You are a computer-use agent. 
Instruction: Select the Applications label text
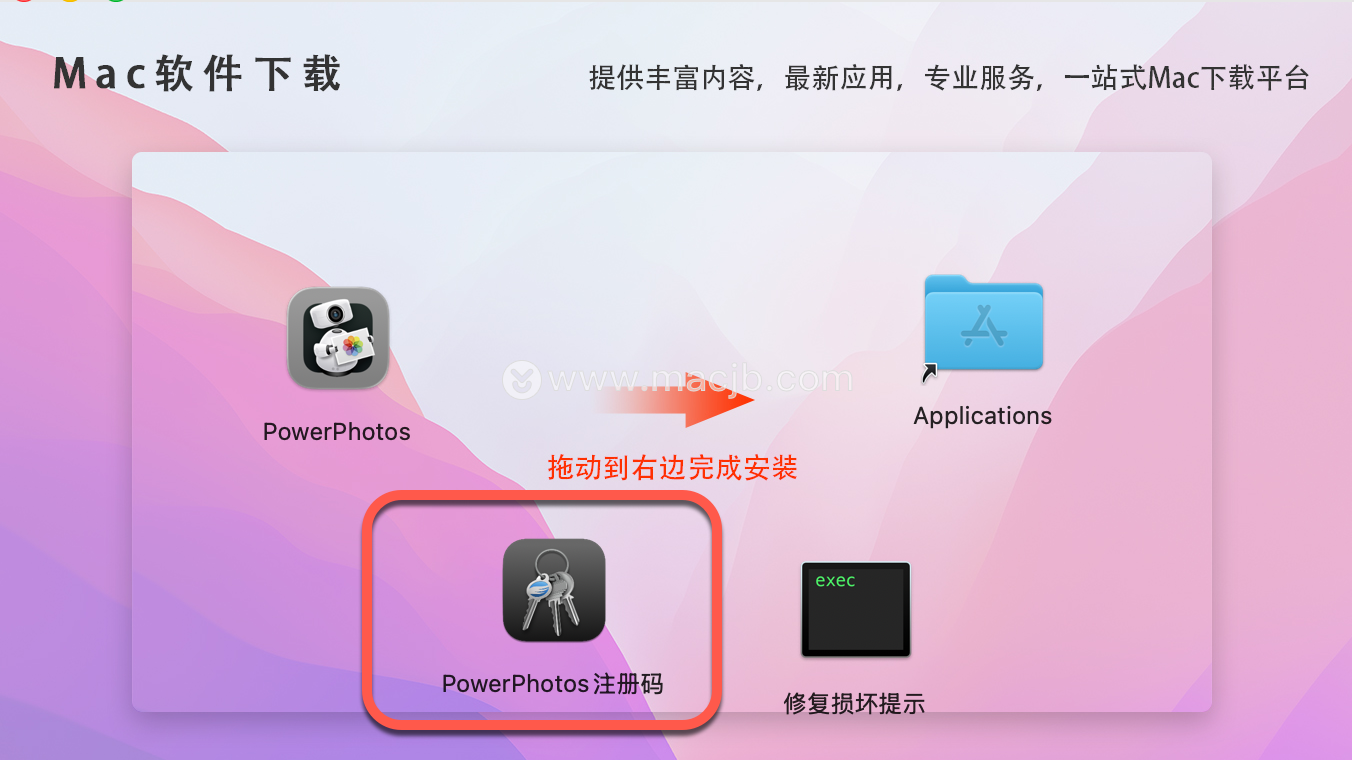(x=983, y=416)
